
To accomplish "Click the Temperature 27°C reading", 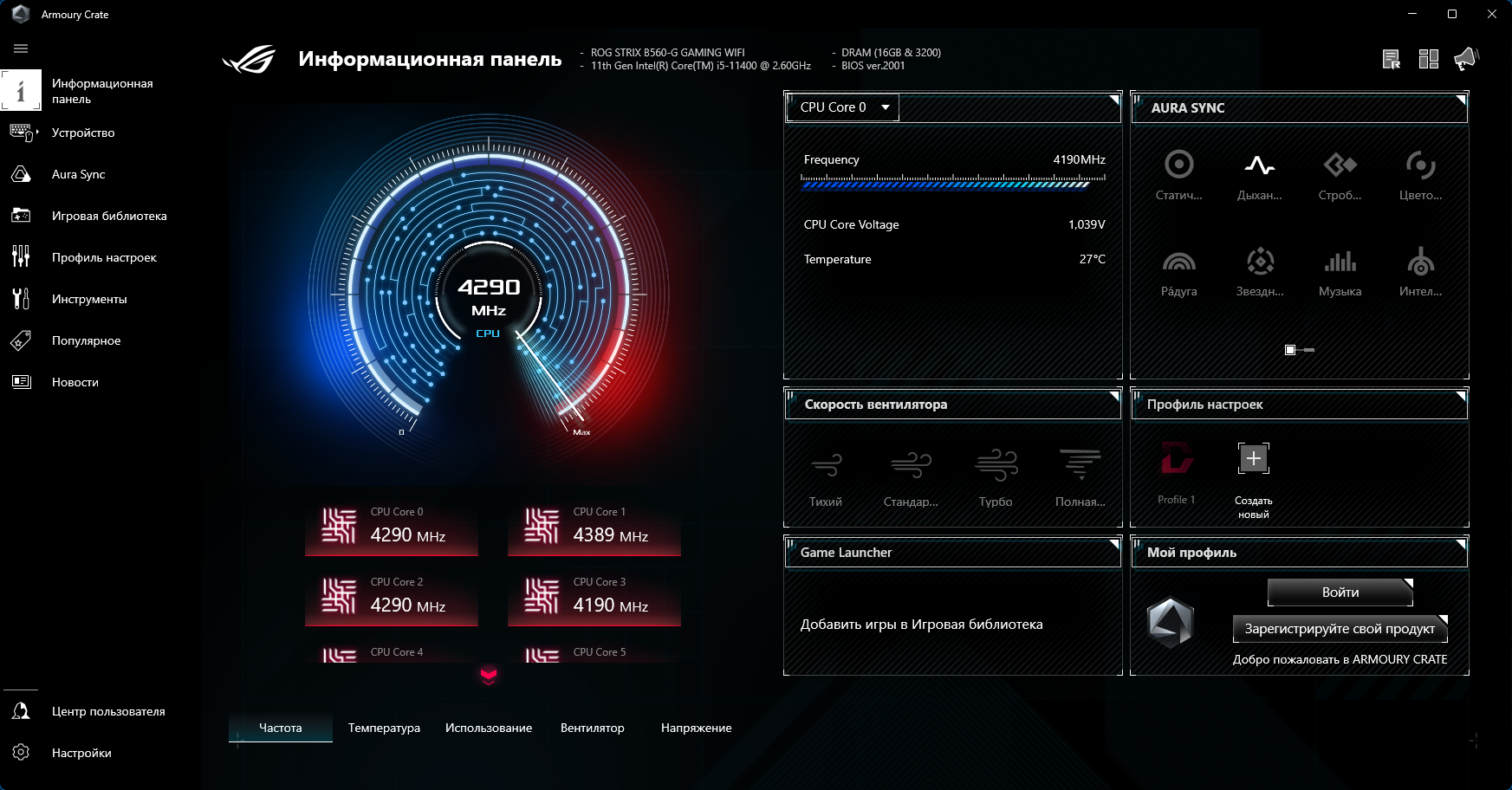I will (1093, 259).
